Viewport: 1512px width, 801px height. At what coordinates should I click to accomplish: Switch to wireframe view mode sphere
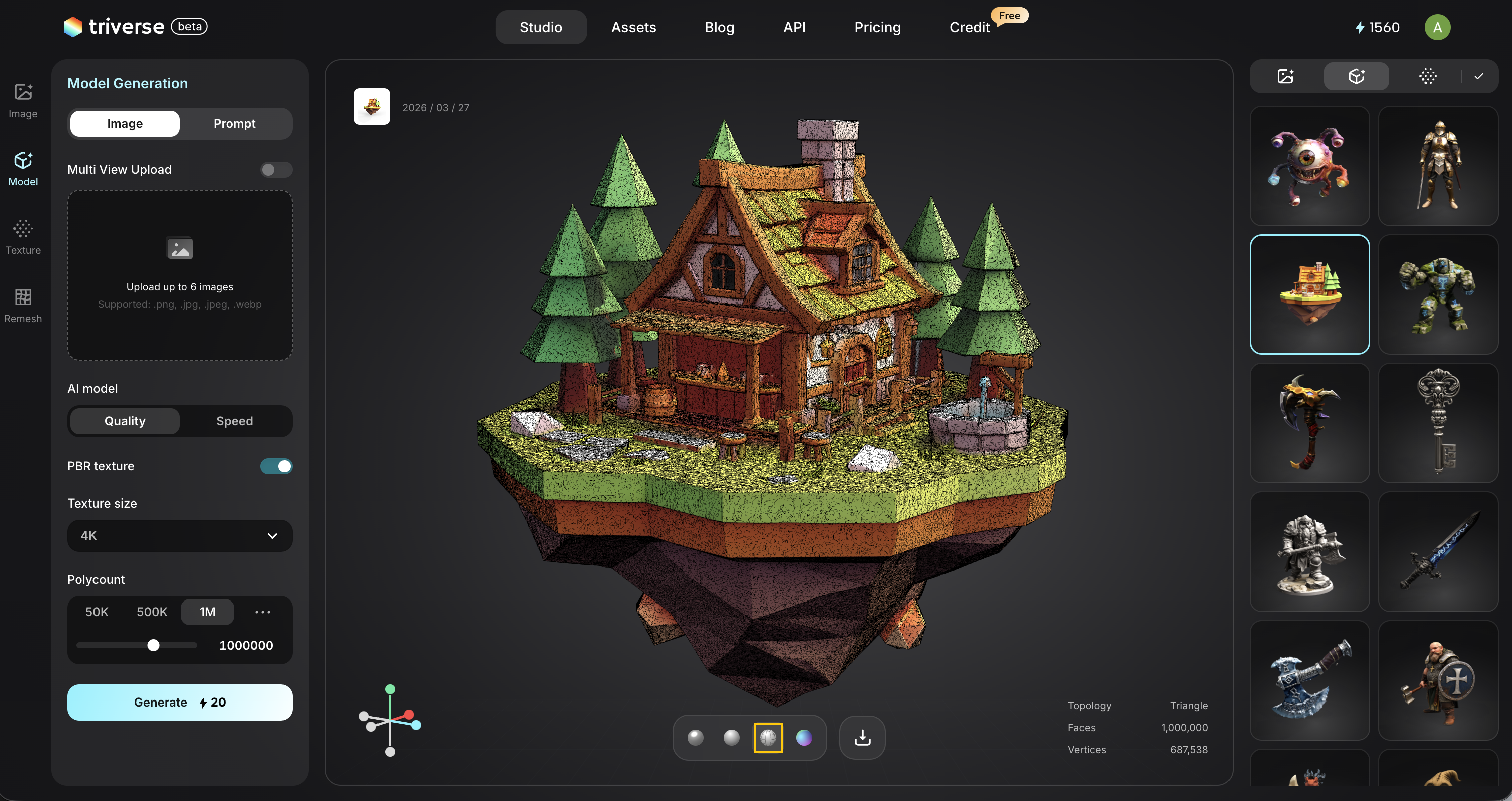768,737
